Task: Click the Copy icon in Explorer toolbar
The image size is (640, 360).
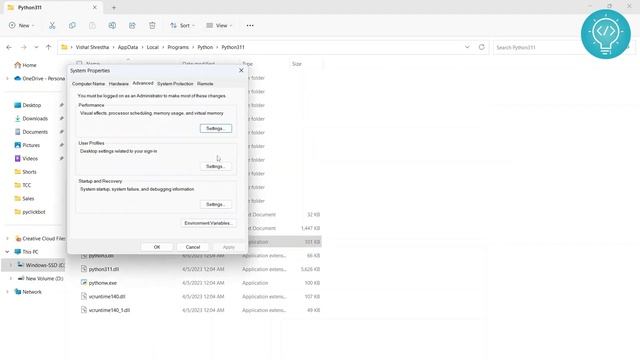Action: click(x=72, y=25)
